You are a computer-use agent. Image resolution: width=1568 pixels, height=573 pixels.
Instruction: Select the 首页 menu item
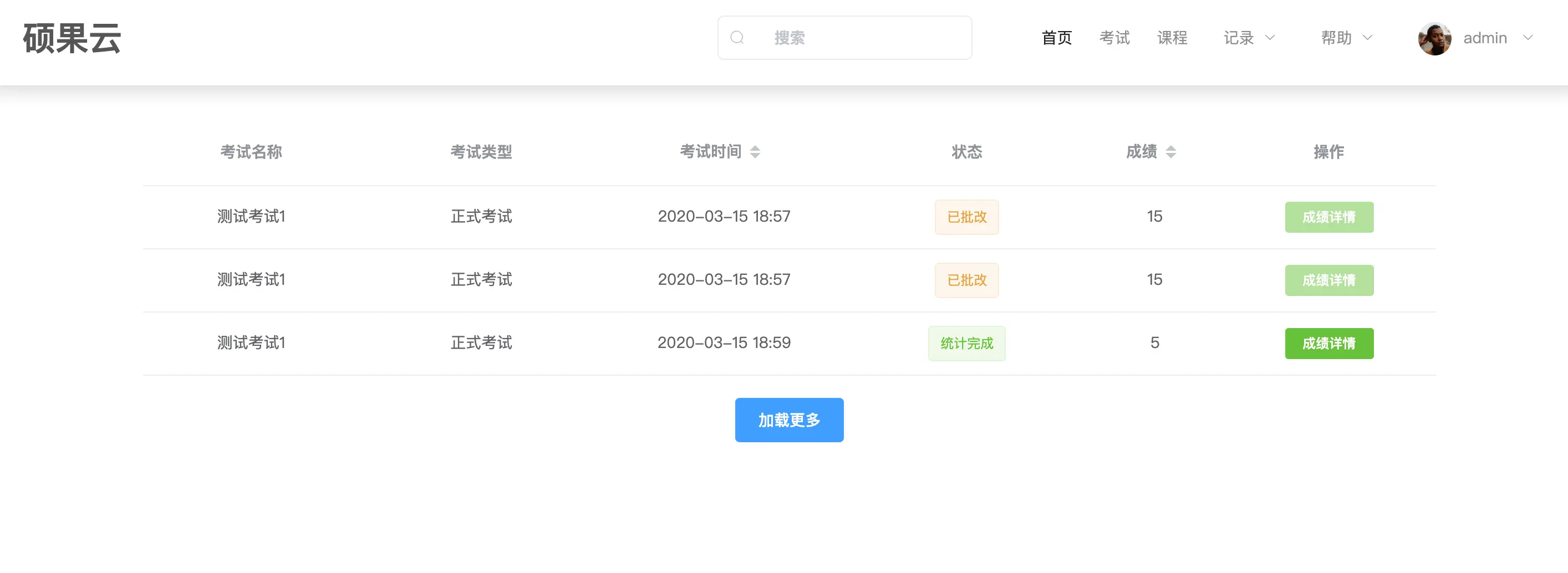pyautogui.click(x=1057, y=38)
